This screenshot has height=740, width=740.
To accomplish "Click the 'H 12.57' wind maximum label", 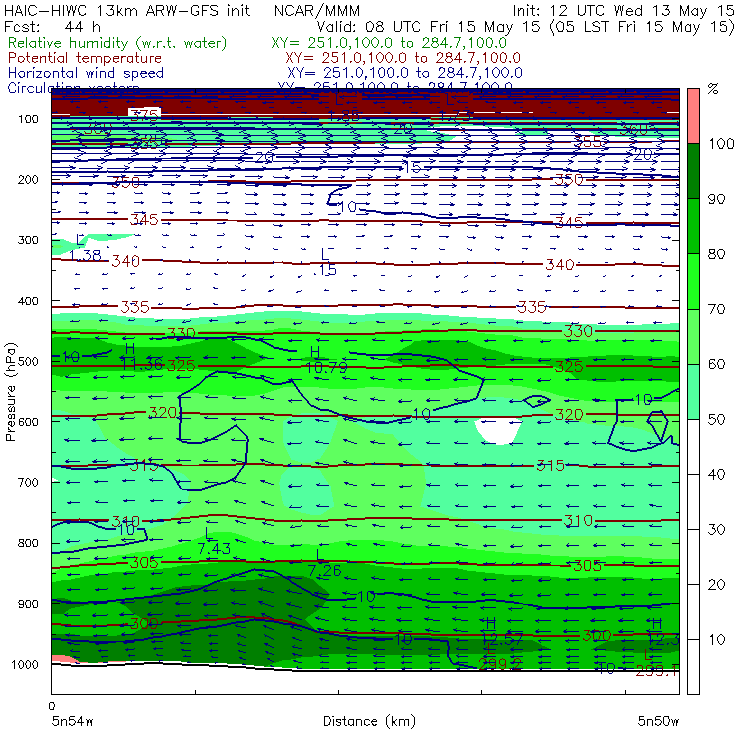I will pos(502,632).
